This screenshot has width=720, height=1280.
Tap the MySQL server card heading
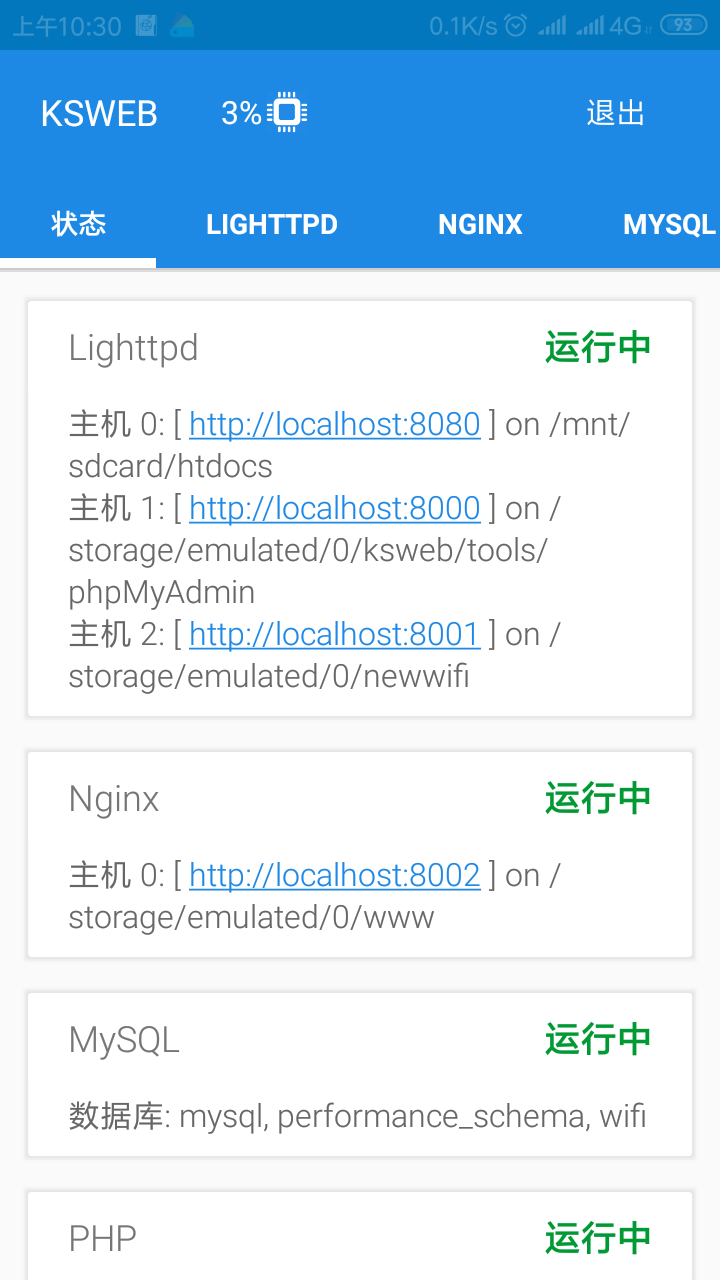tap(124, 1040)
